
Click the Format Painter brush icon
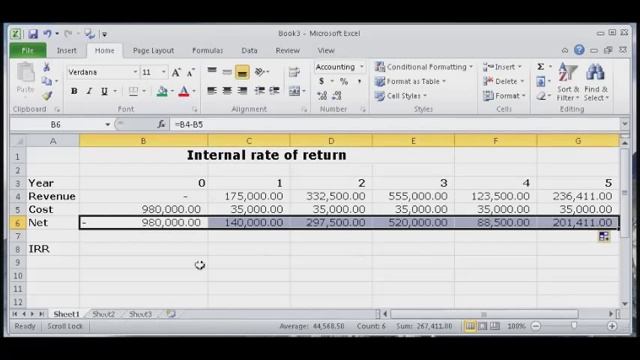point(47,96)
